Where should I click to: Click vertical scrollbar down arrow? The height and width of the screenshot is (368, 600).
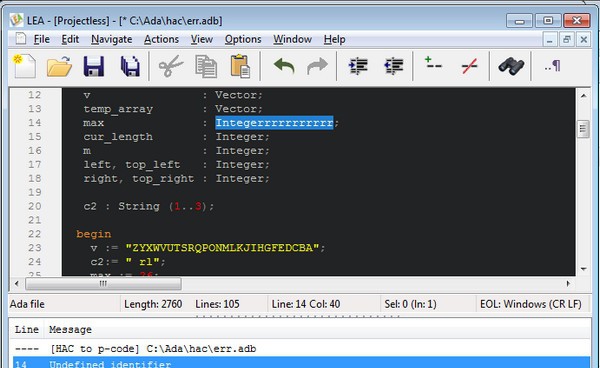583,269
